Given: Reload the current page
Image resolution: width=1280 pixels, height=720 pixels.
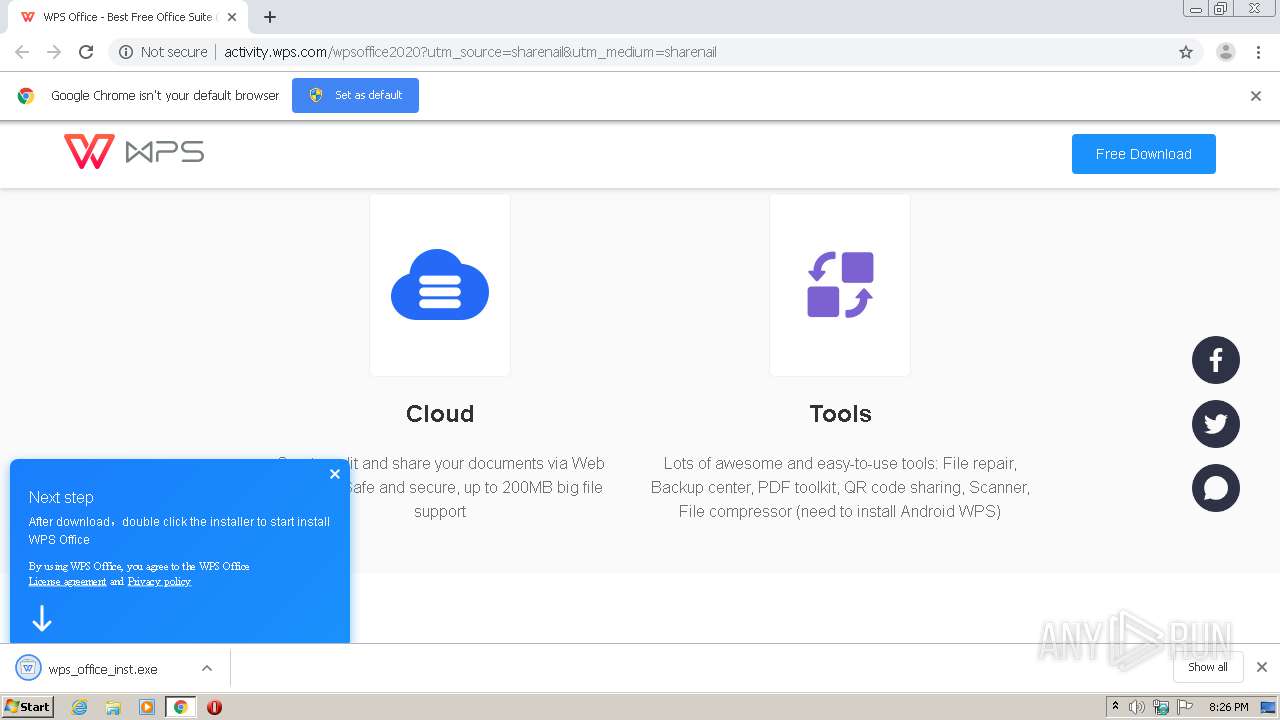Looking at the screenshot, I should (x=86, y=52).
